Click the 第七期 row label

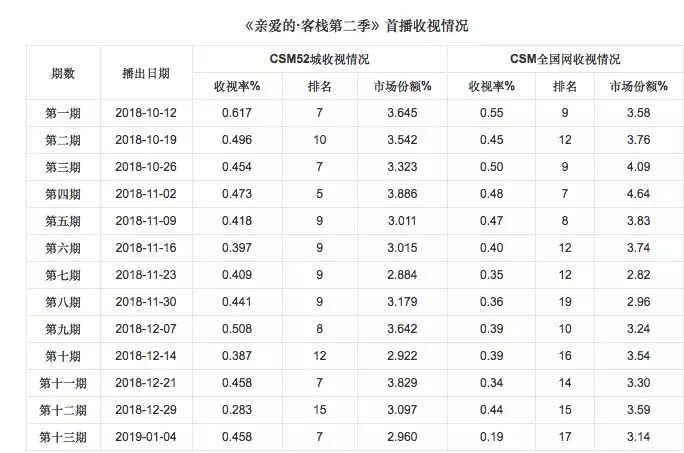[63, 275]
